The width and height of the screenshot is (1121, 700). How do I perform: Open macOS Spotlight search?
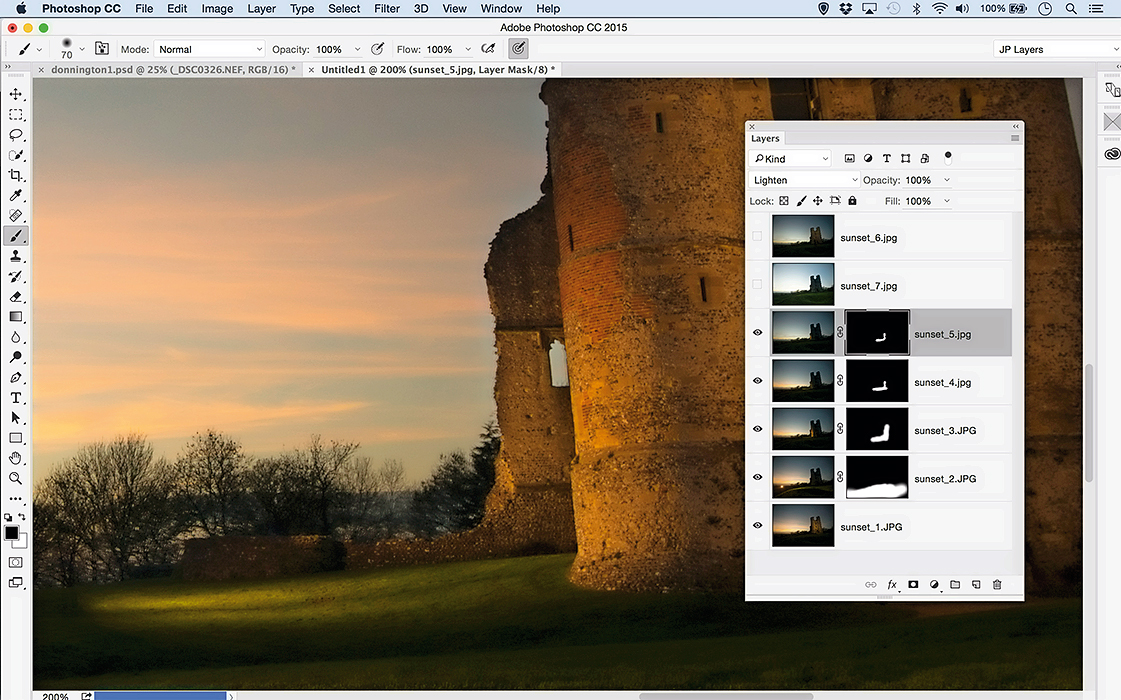click(x=1071, y=9)
